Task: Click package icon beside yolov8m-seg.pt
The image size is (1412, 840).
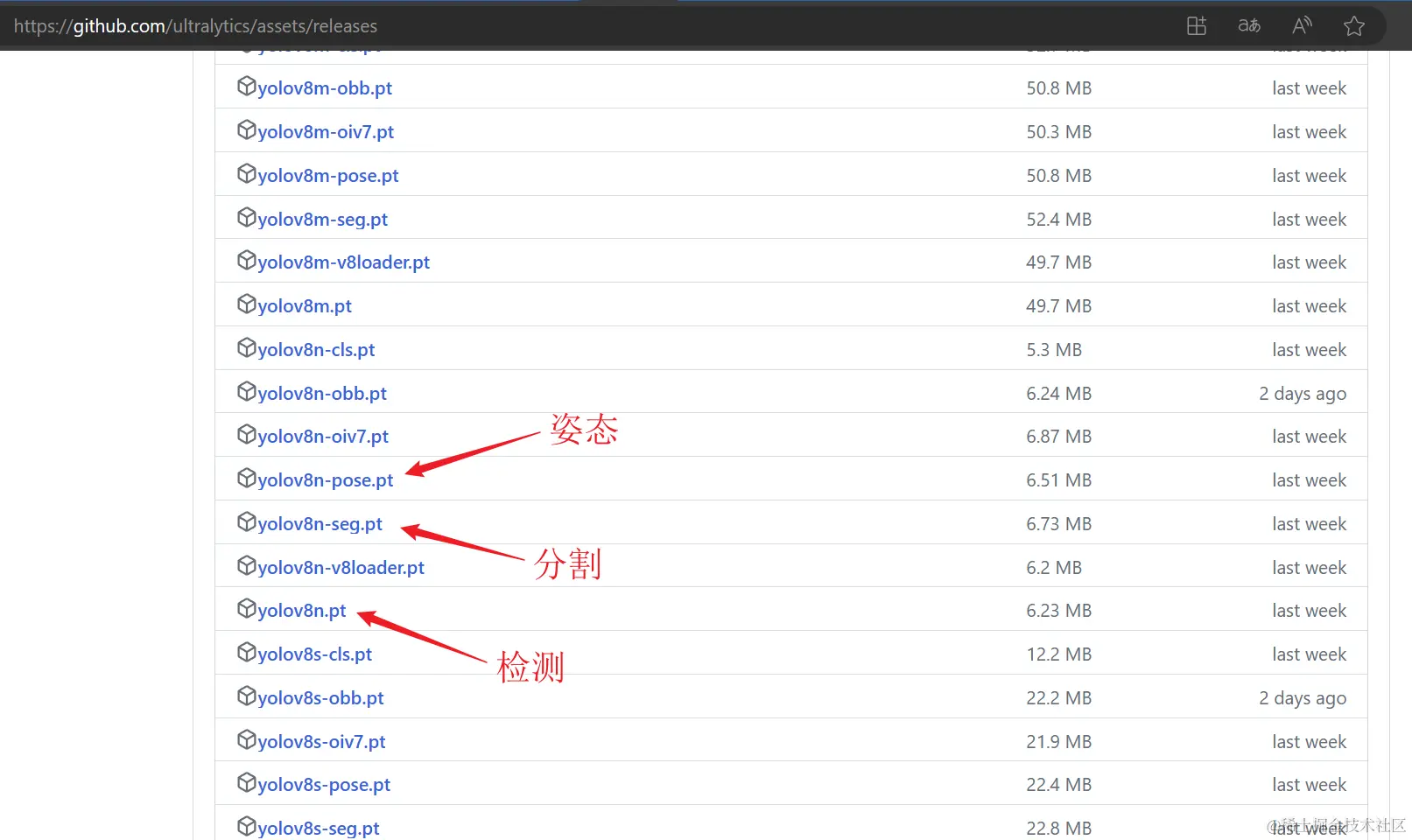Action: coord(246,217)
